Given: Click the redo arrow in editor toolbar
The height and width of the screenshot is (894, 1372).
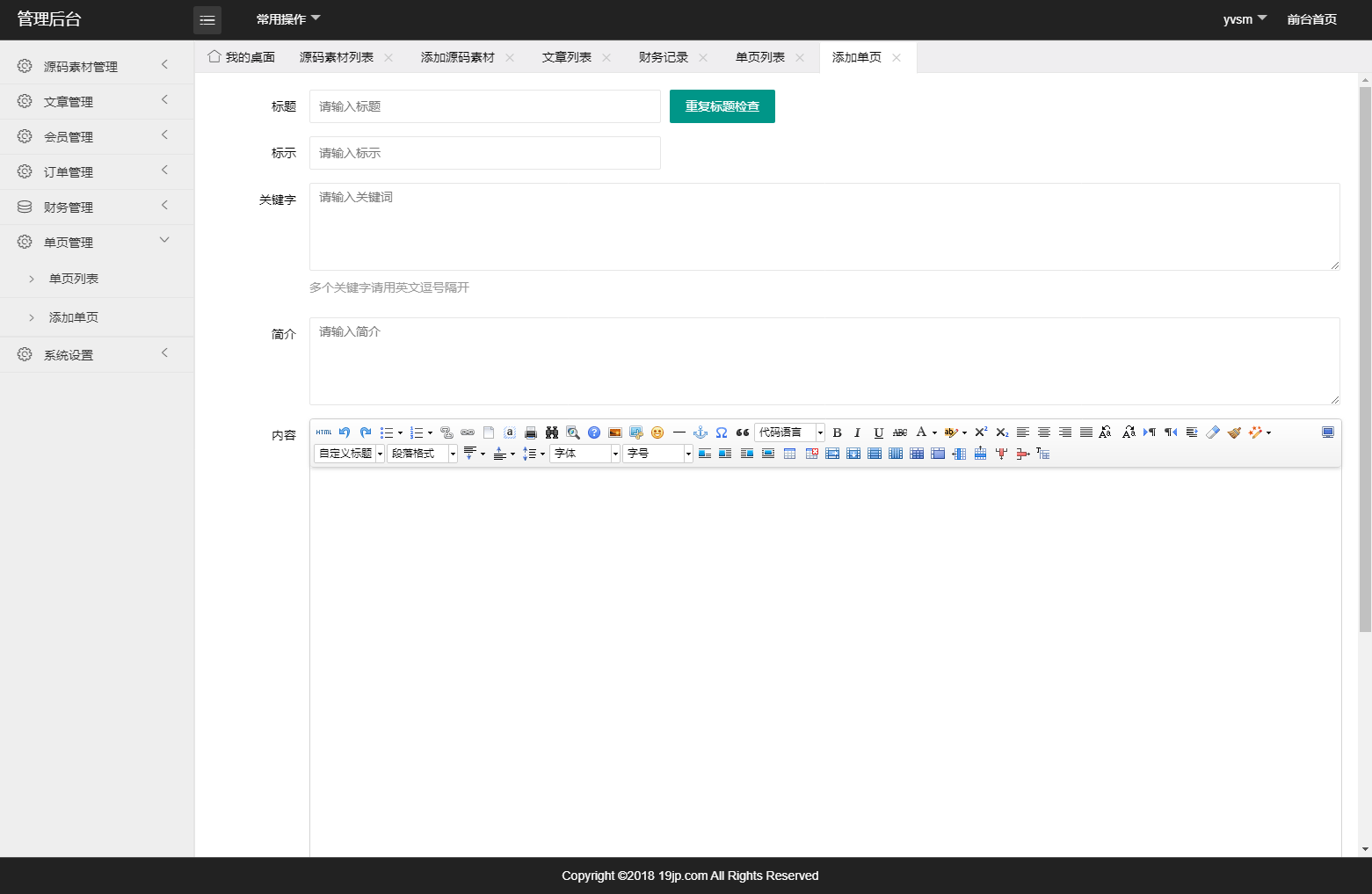Looking at the screenshot, I should click(x=366, y=432).
